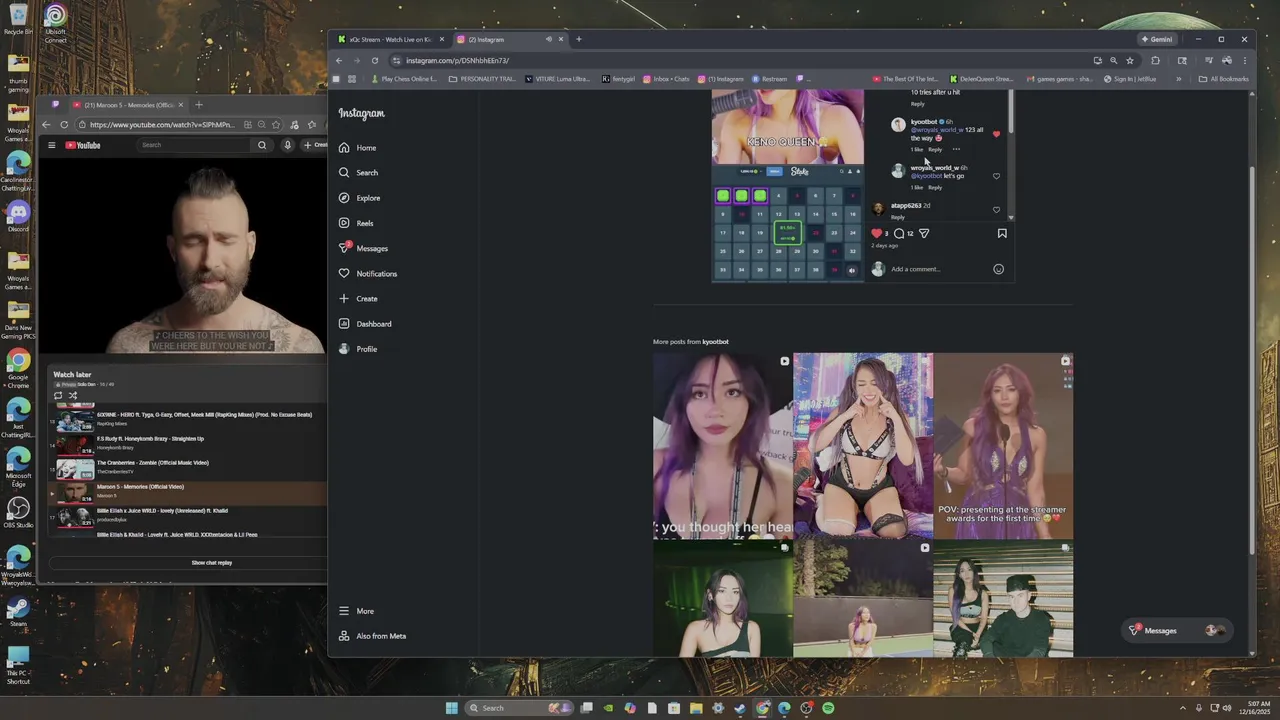Expand the More menu in Instagram

pyautogui.click(x=356, y=611)
